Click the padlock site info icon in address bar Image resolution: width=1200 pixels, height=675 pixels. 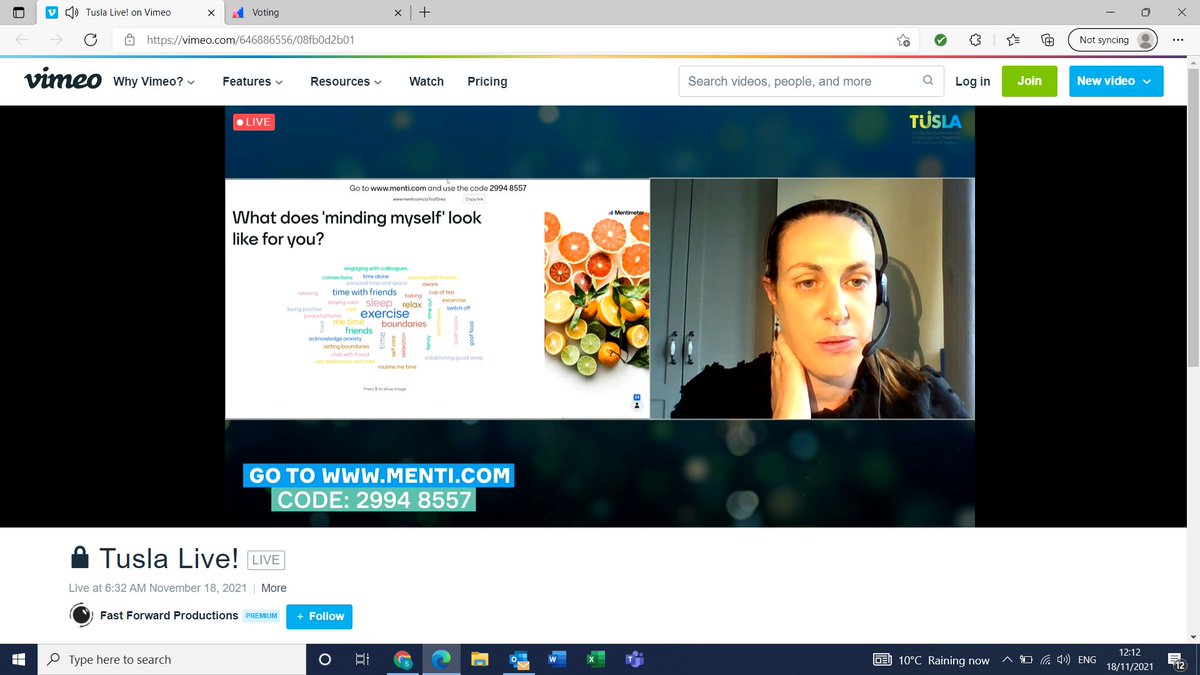pyautogui.click(x=129, y=40)
